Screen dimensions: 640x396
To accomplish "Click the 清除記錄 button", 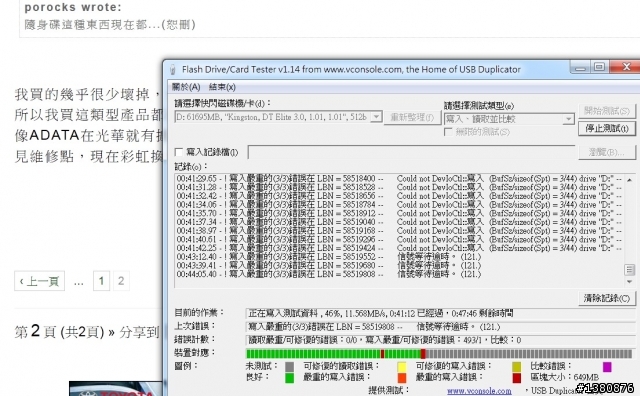I will 607,298.
